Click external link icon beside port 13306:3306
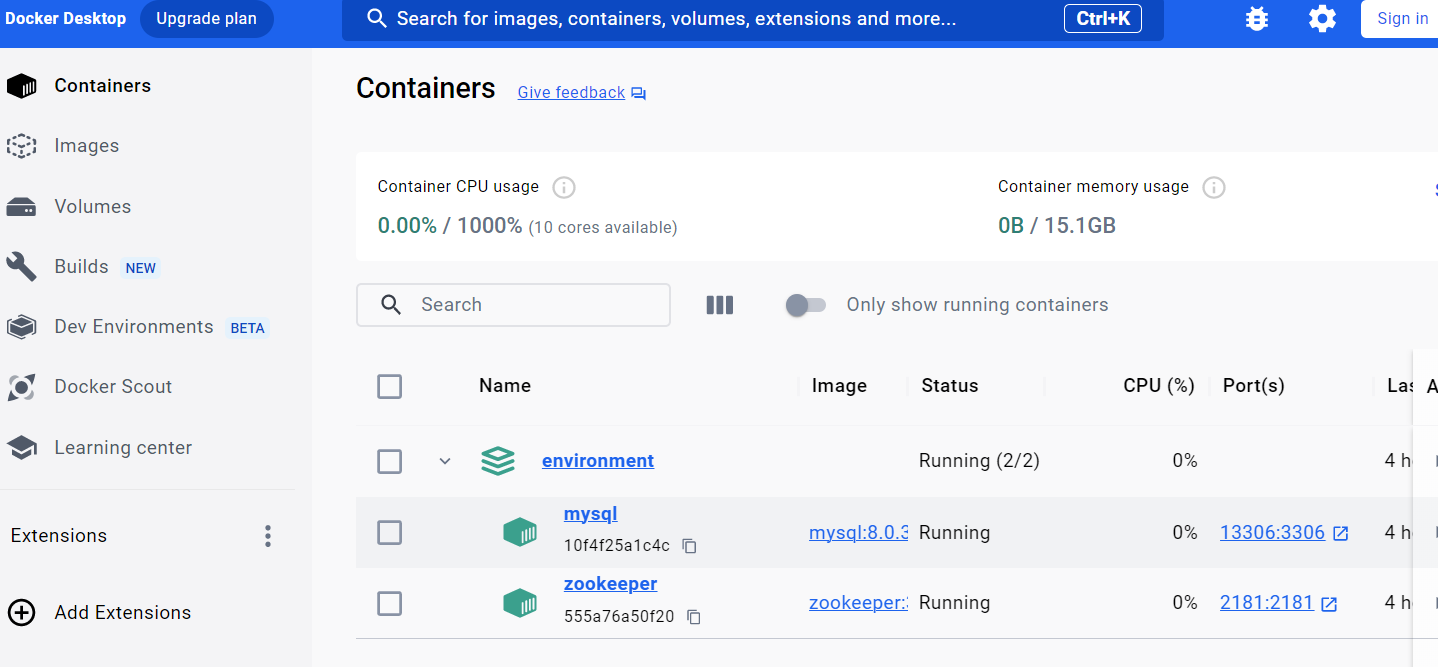 tap(1341, 534)
